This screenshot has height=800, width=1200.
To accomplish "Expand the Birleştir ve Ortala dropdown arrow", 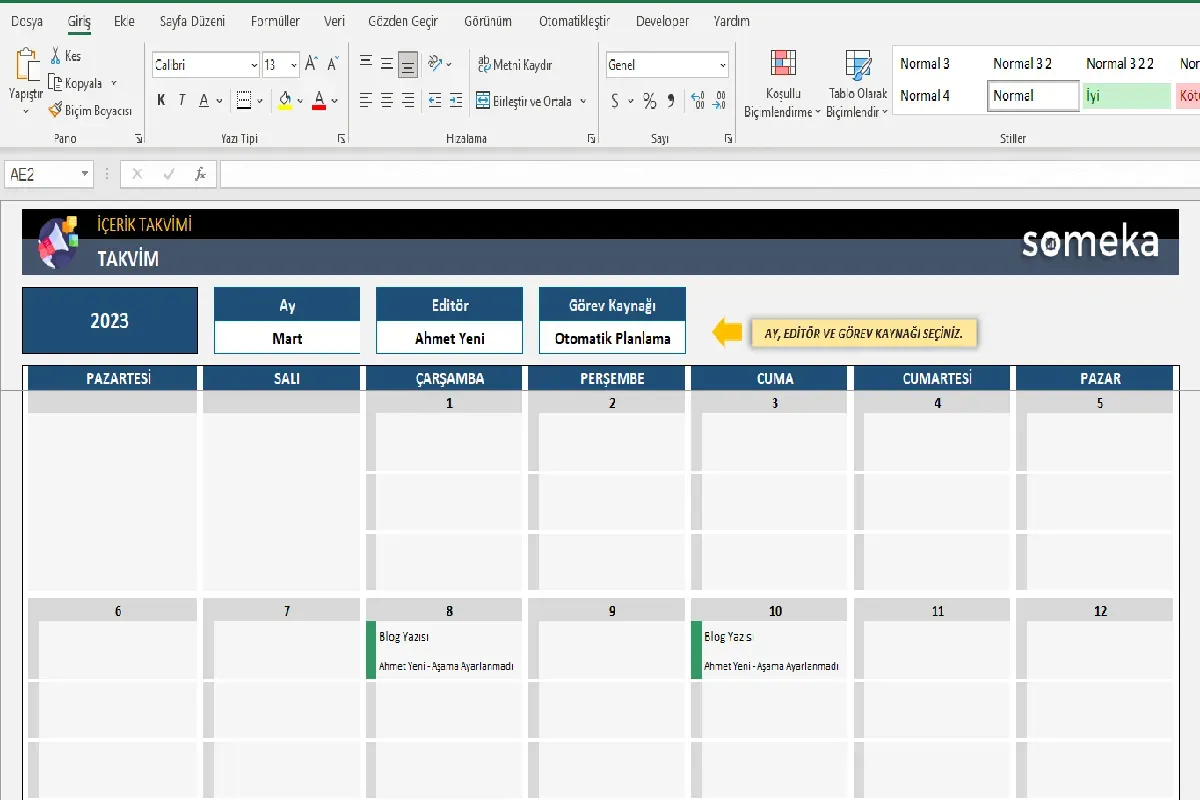I will point(581,101).
